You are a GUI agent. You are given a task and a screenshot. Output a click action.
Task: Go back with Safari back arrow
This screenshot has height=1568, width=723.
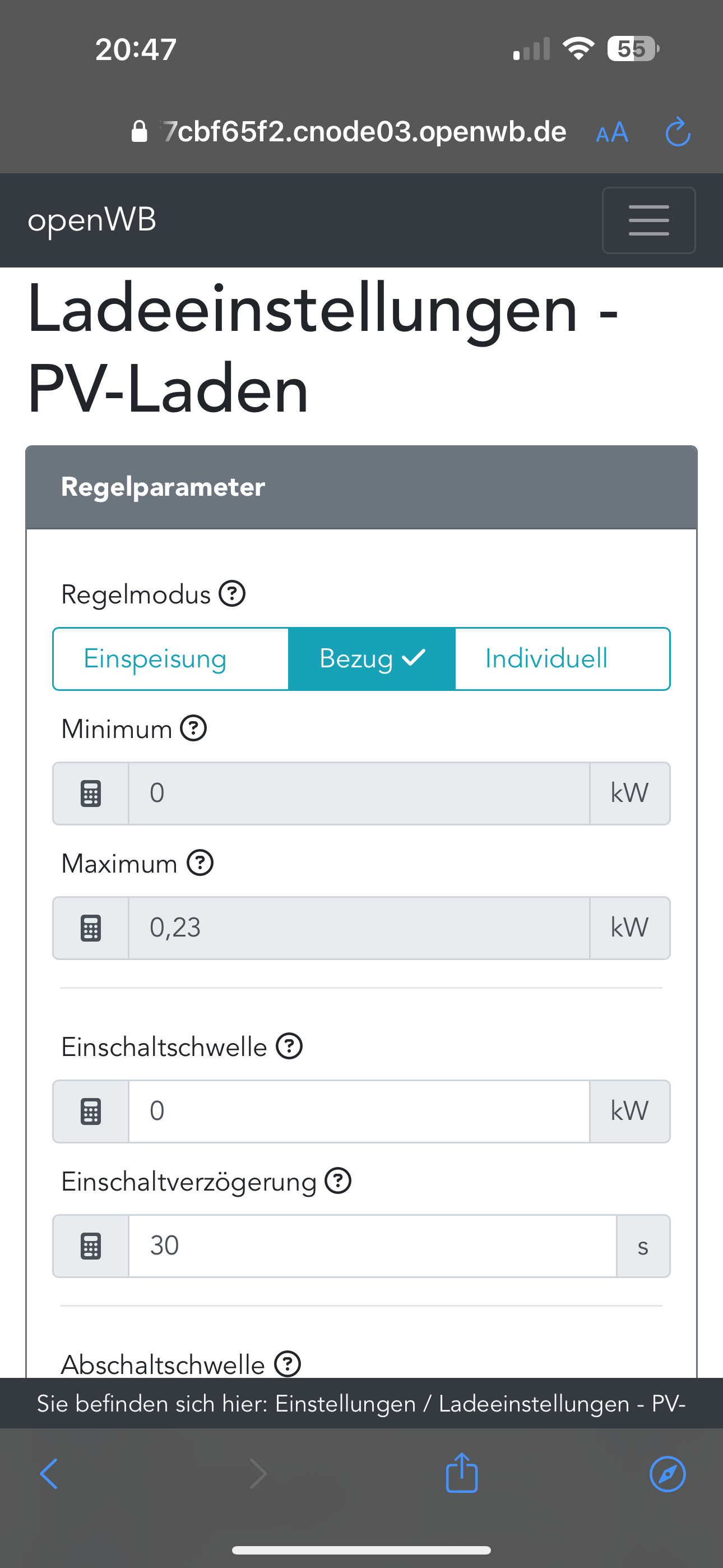click(x=49, y=1474)
